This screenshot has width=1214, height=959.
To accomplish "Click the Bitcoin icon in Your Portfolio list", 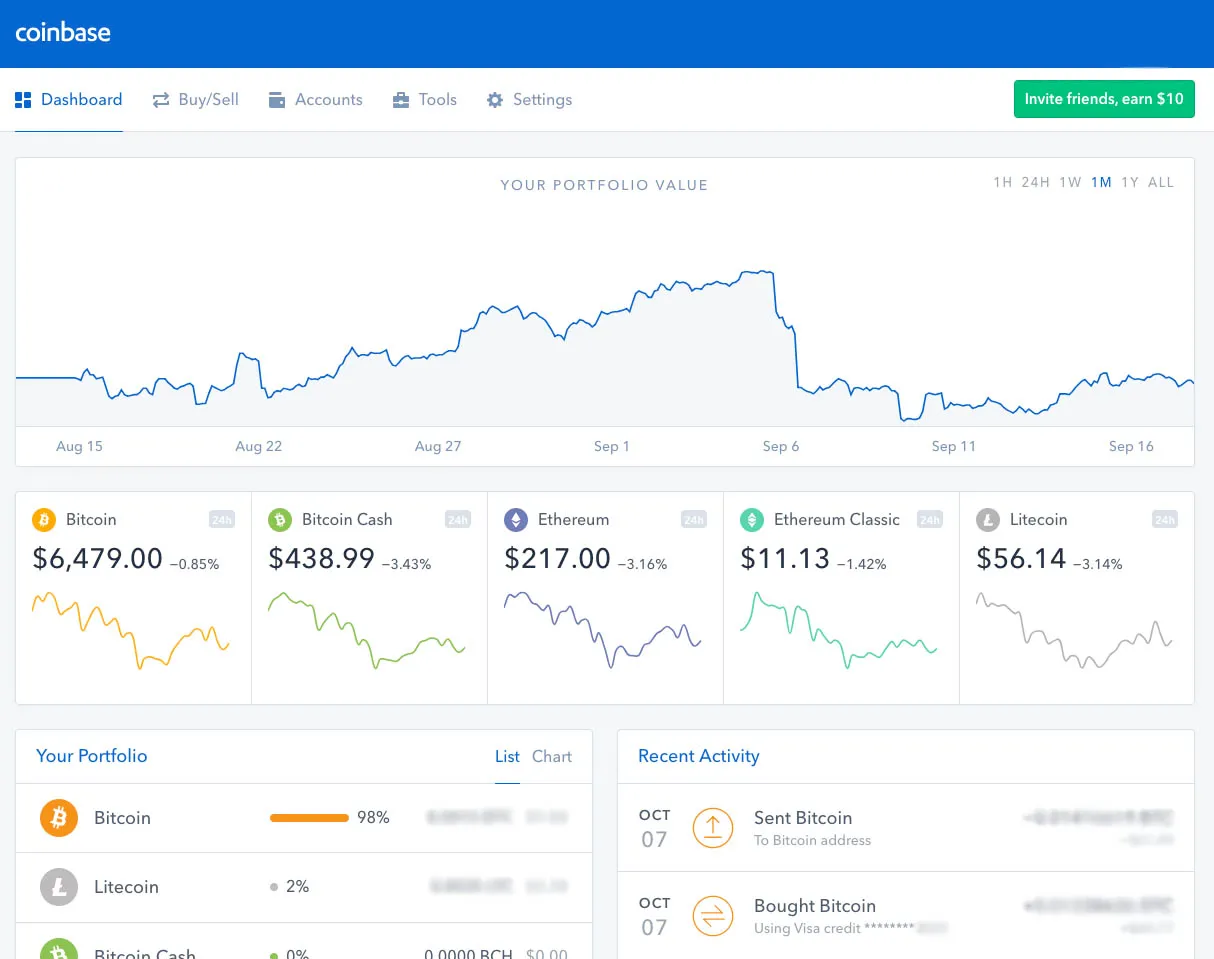I will (59, 818).
